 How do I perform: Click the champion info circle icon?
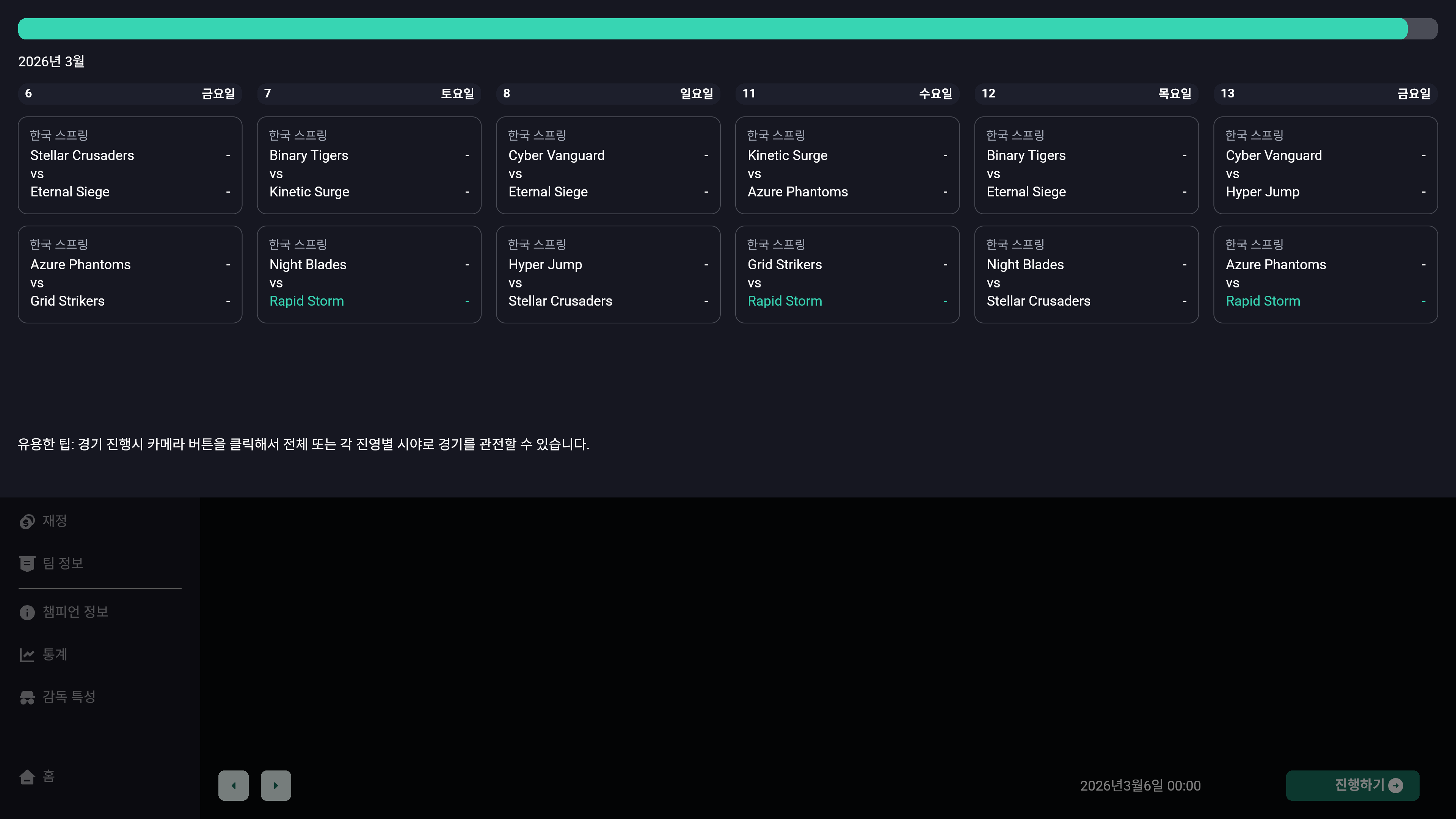click(27, 612)
